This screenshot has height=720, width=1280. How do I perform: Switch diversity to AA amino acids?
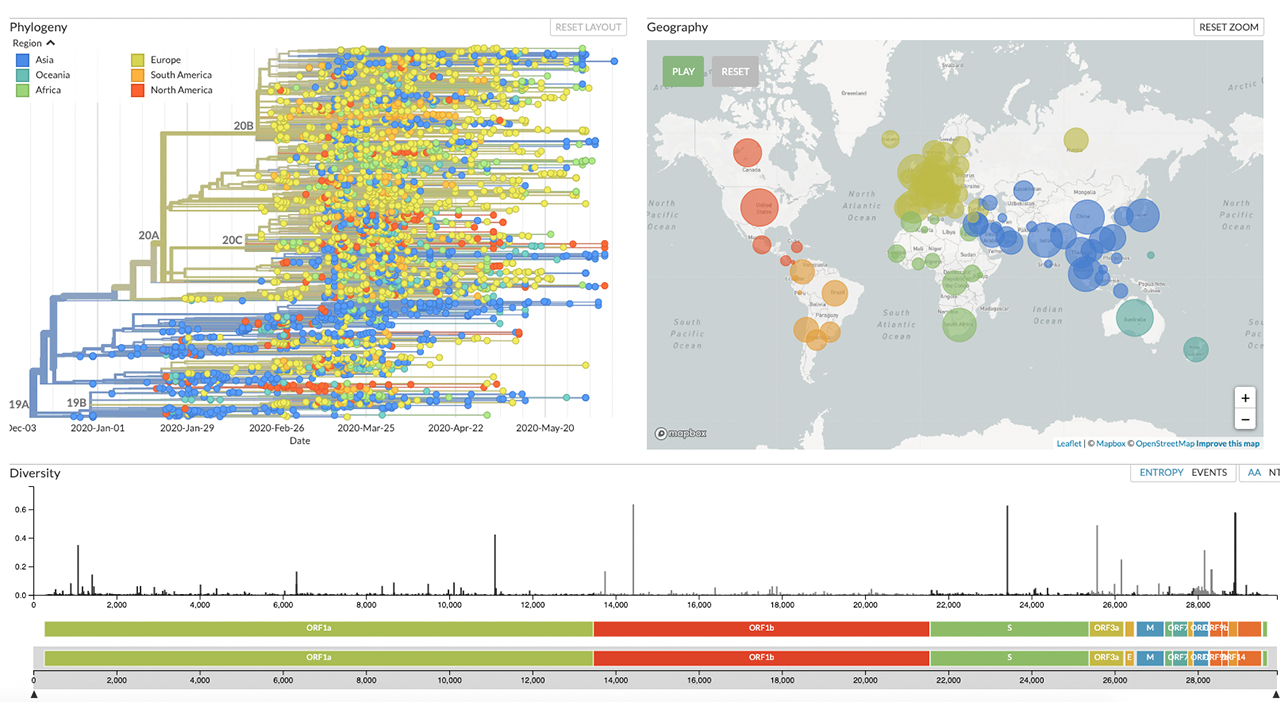point(1254,473)
